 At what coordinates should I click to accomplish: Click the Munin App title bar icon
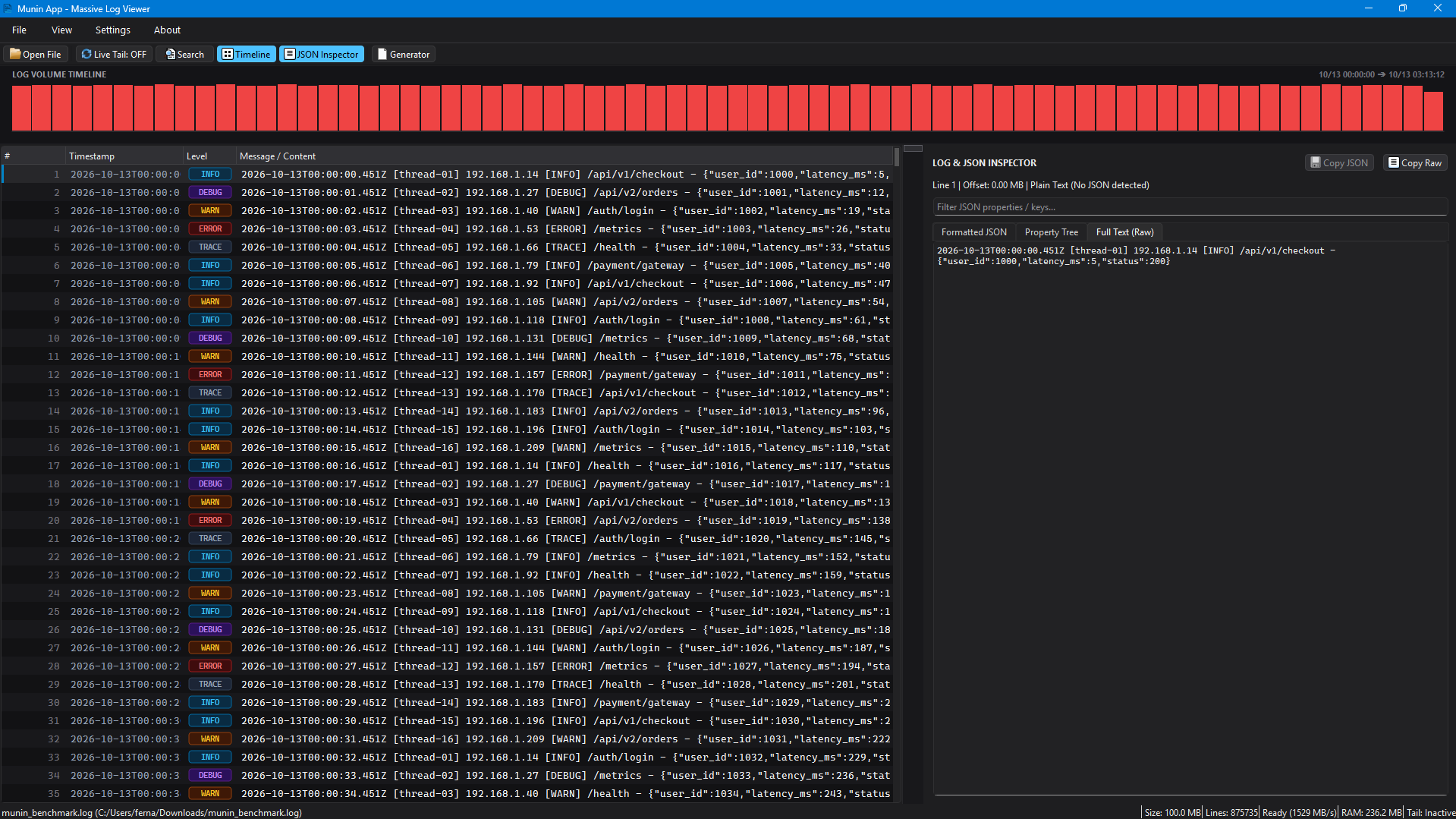click(x=8, y=8)
